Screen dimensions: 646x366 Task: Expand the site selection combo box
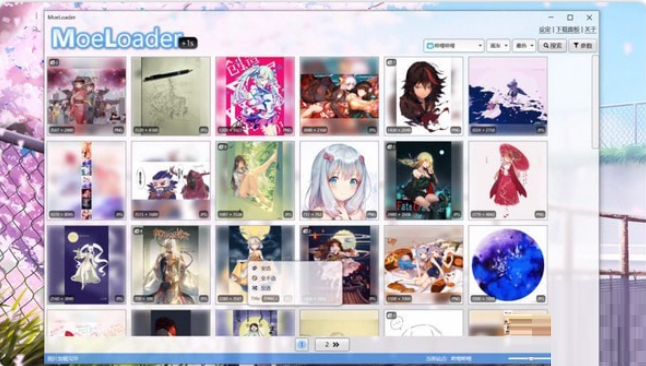pos(454,45)
